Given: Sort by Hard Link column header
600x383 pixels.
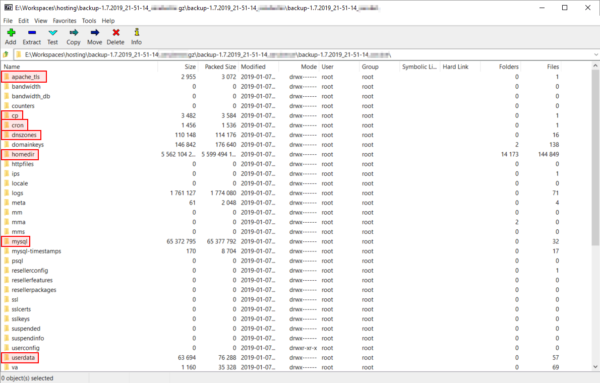Looking at the screenshot, I should click(x=455, y=67).
